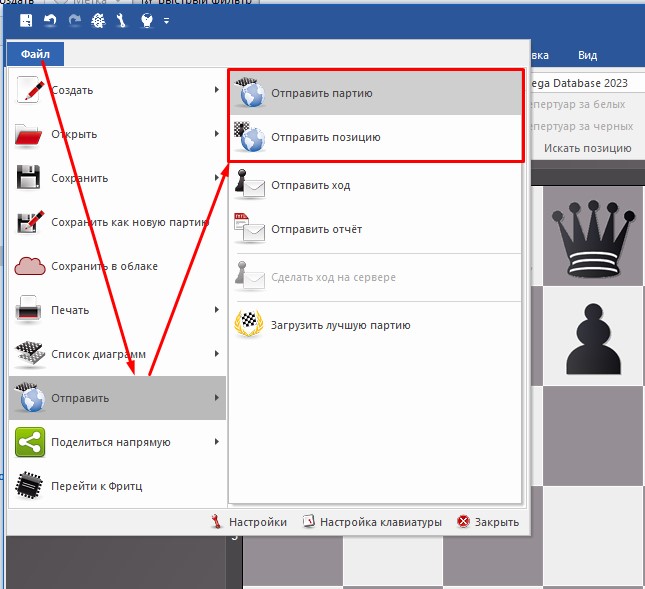Click the redo arrow in quick access toolbar
Screen dimensions: 645x589
pos(74,20)
